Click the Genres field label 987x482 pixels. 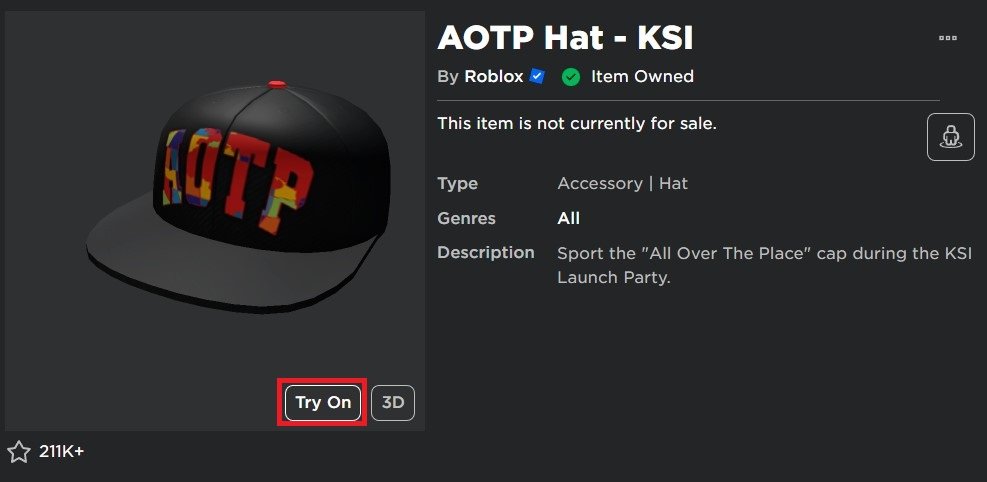[x=466, y=218]
